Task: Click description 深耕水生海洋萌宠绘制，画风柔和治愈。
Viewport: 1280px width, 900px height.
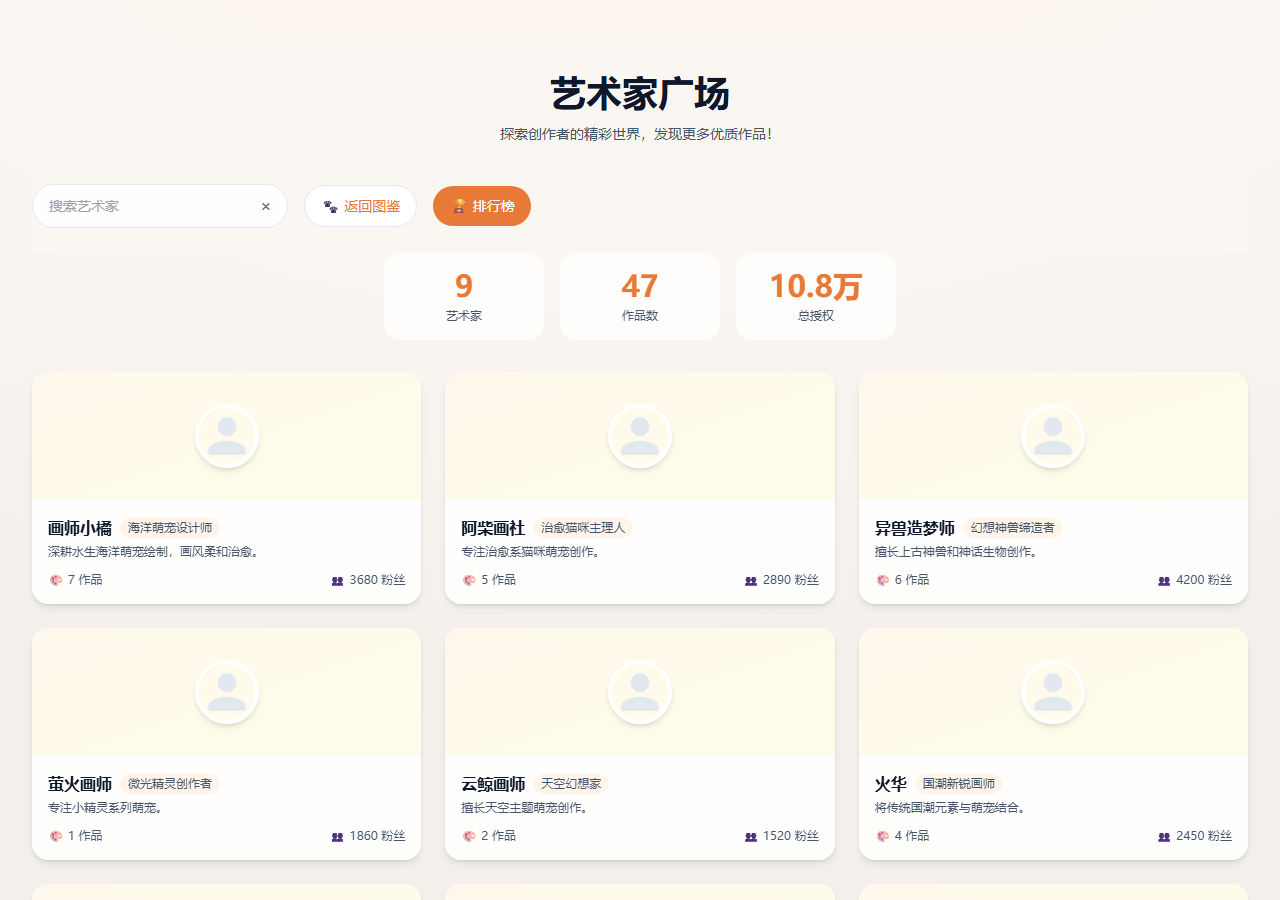Action: pyautogui.click(x=155, y=552)
